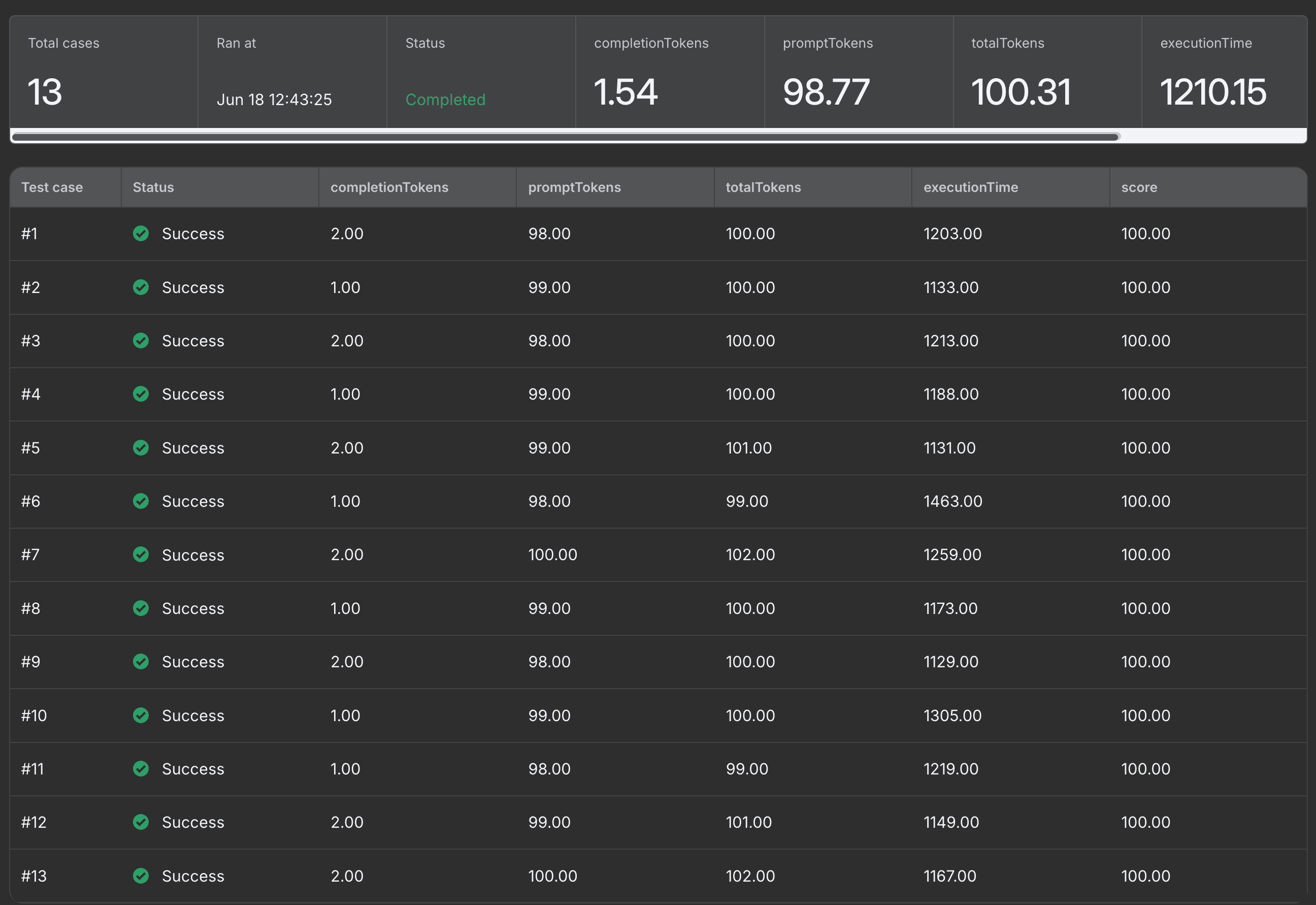Image resolution: width=1316 pixels, height=905 pixels.
Task: Click the check icon on test case #5
Action: click(141, 447)
